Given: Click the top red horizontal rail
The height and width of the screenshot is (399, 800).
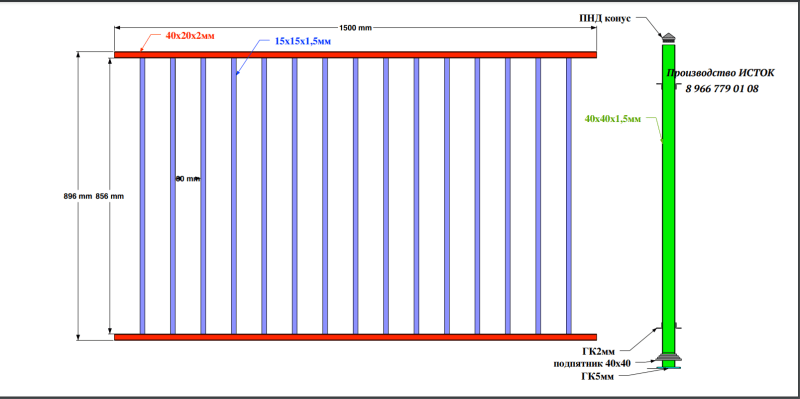Looking at the screenshot, I should (355, 55).
